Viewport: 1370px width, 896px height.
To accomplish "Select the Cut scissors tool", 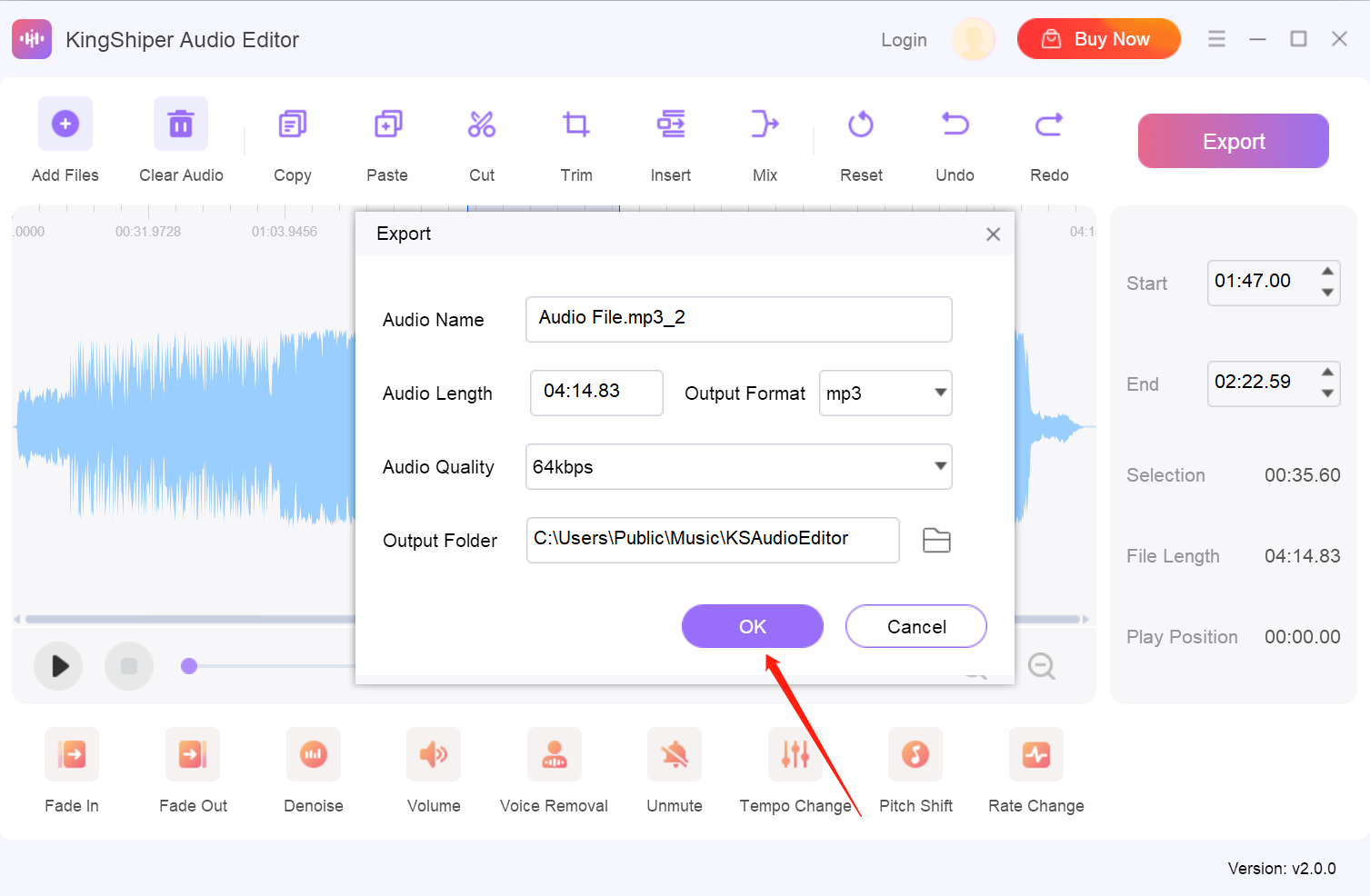I will [482, 124].
